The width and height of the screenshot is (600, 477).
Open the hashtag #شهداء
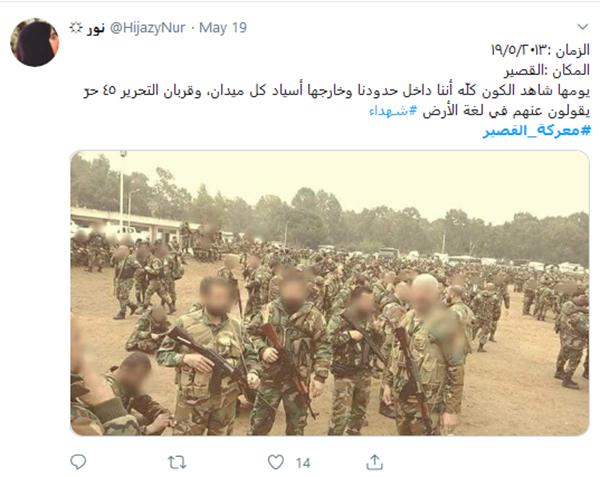point(393,111)
